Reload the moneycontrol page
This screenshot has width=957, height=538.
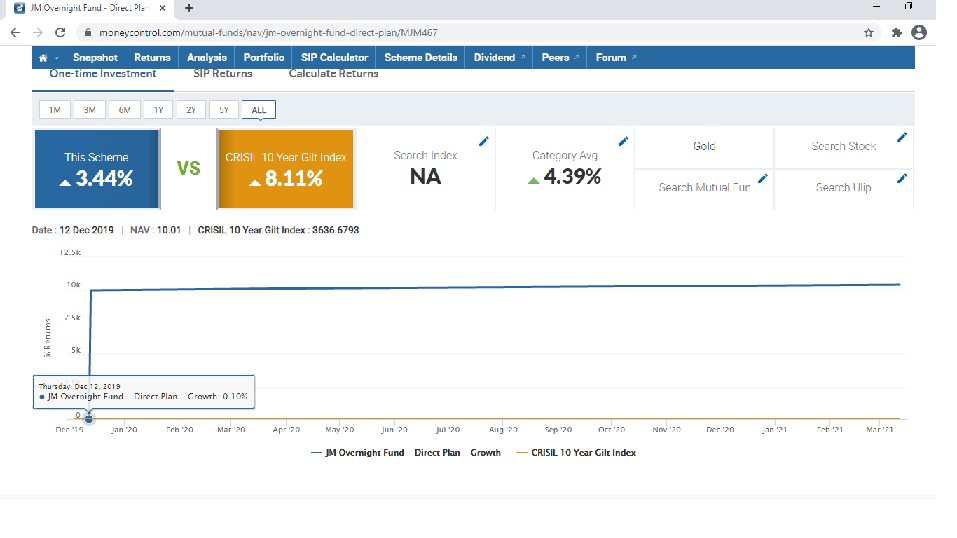pos(60,32)
